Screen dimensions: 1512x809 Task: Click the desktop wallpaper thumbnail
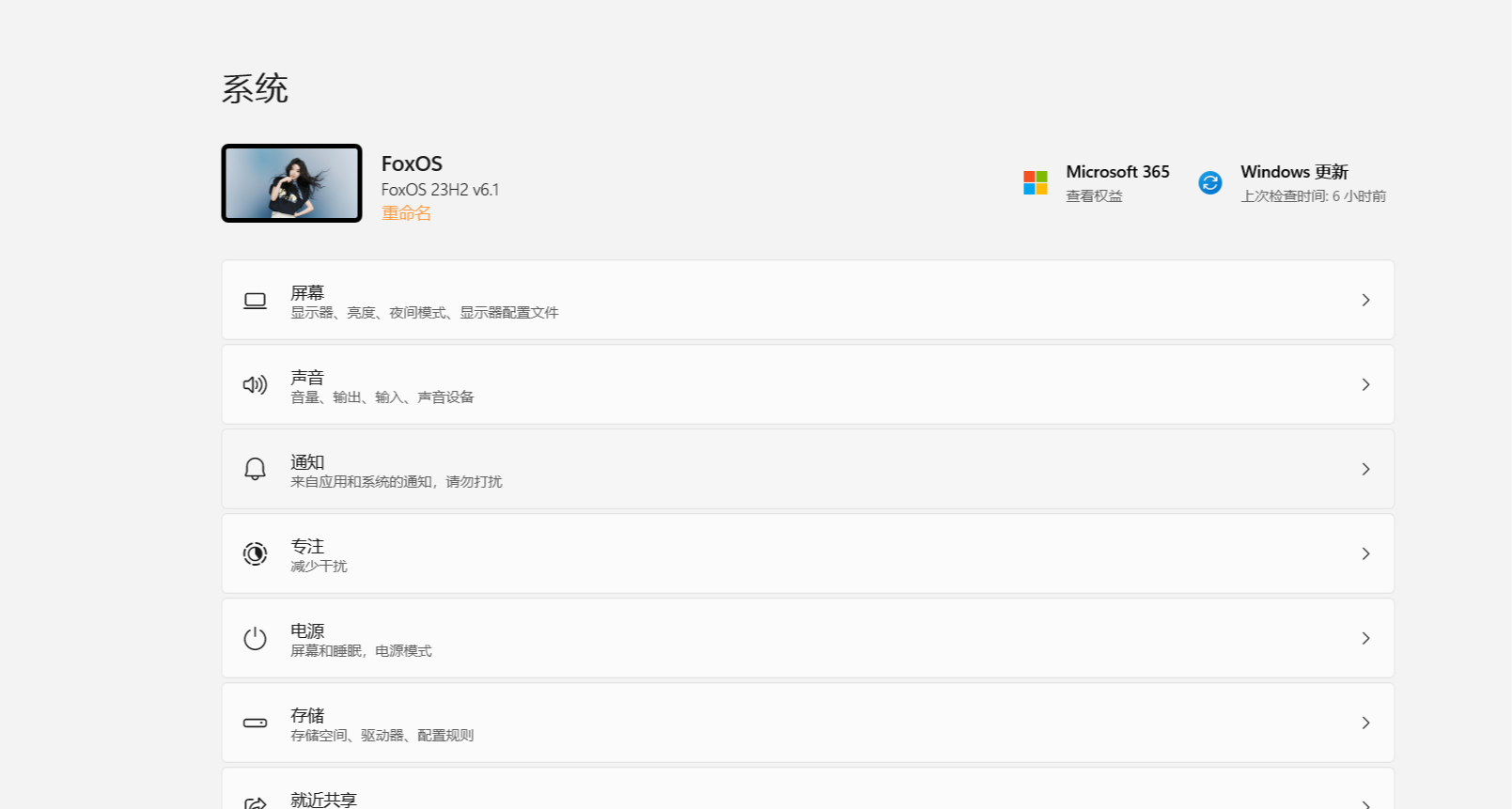291,183
